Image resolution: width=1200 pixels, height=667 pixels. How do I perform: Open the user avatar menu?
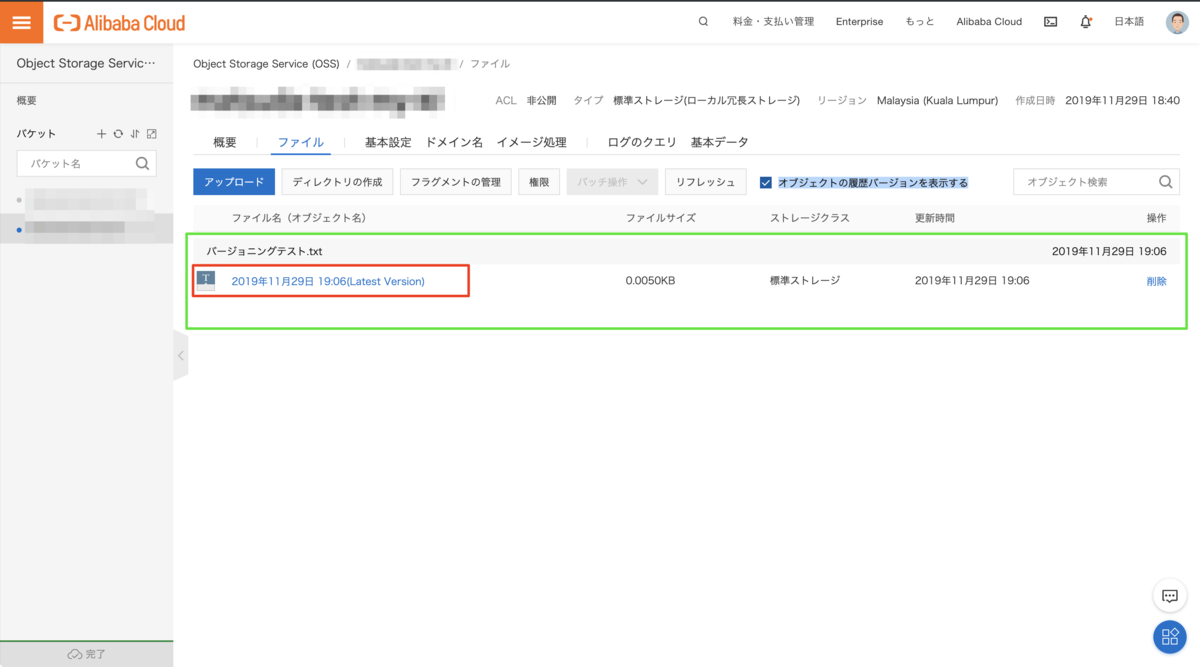pyautogui.click(x=1177, y=22)
